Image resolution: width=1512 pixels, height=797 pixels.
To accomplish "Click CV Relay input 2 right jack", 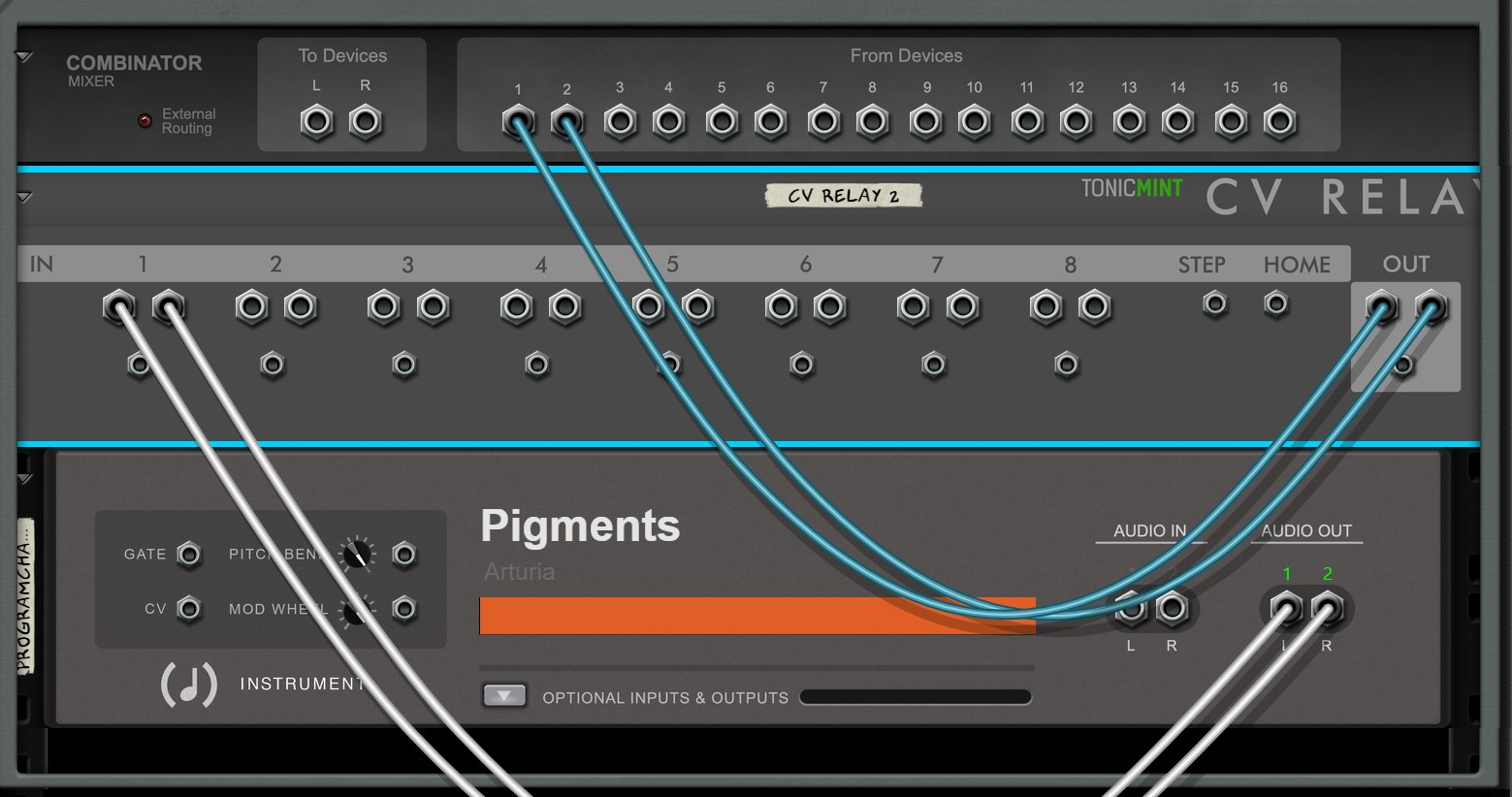I will pos(301,307).
